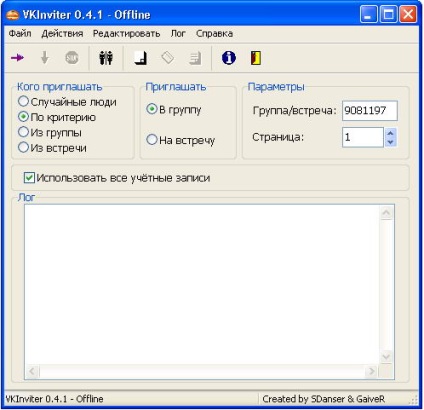Click inside the Лог text area
This screenshot has height=410, width=424.
click(x=203, y=285)
